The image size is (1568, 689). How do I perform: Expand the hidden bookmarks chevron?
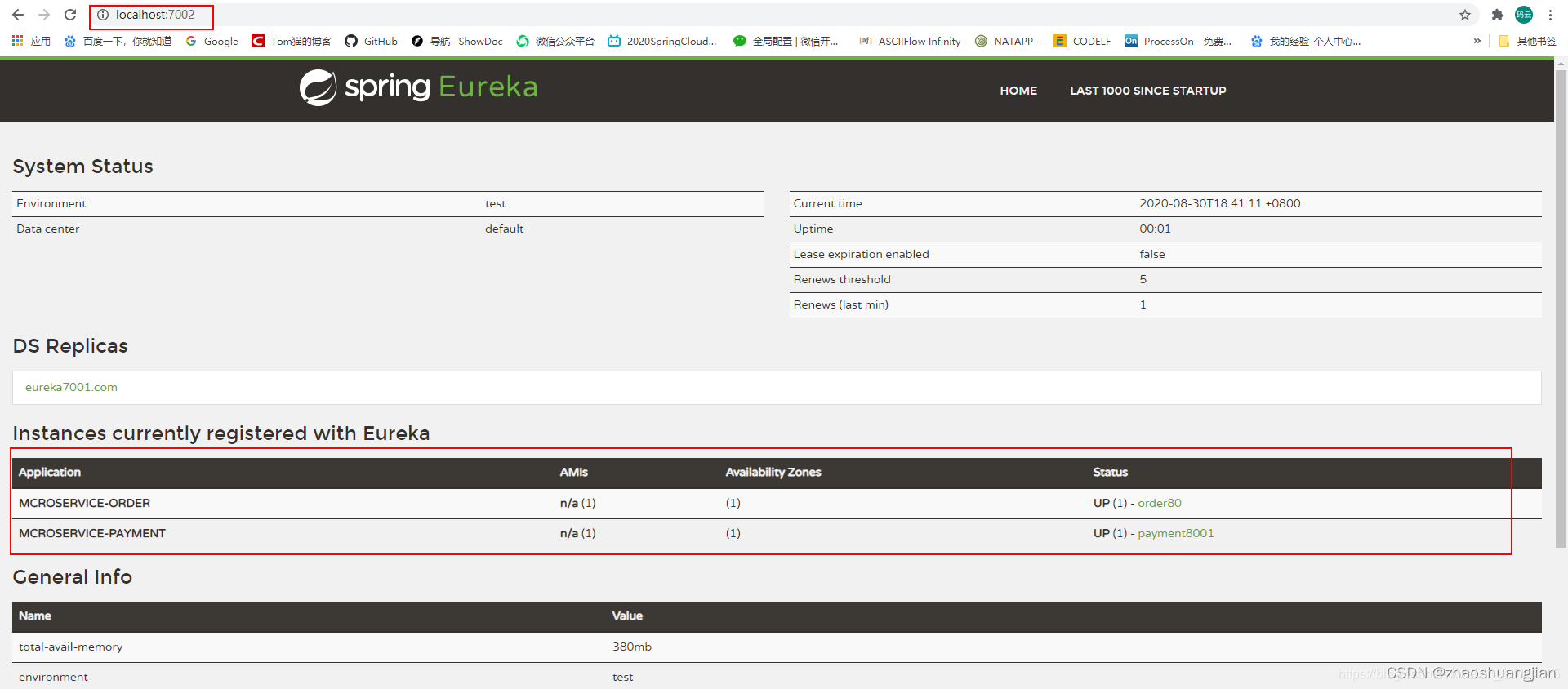coord(1477,41)
